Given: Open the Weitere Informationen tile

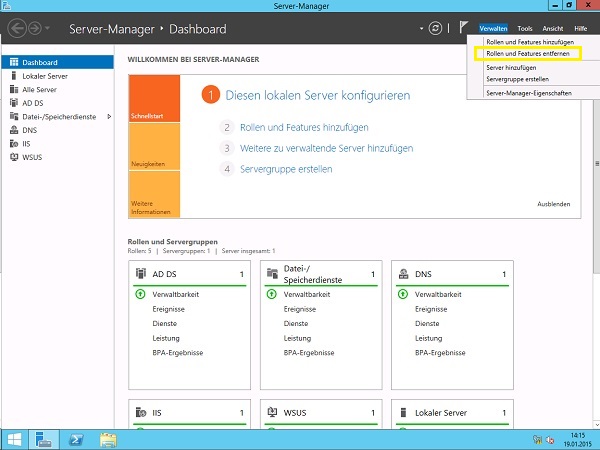Looking at the screenshot, I should click(x=154, y=194).
